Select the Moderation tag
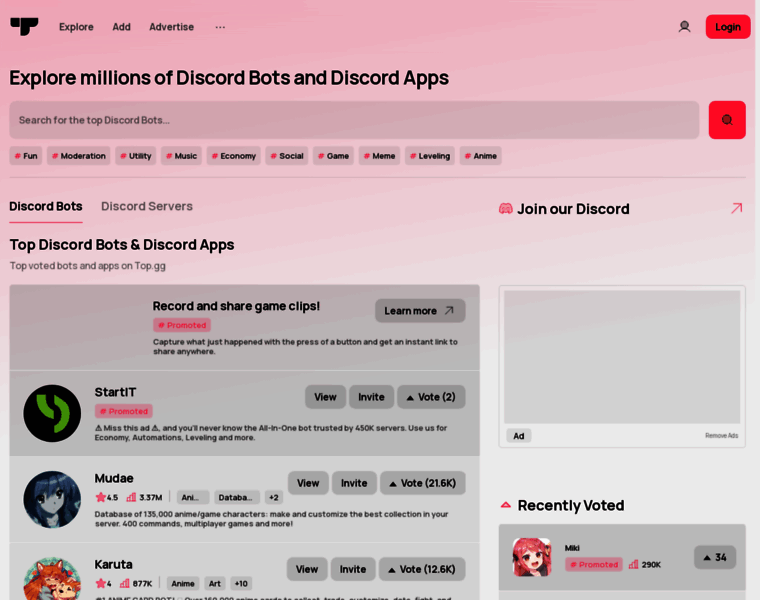Screen dimensions: 760x600 point(79,156)
